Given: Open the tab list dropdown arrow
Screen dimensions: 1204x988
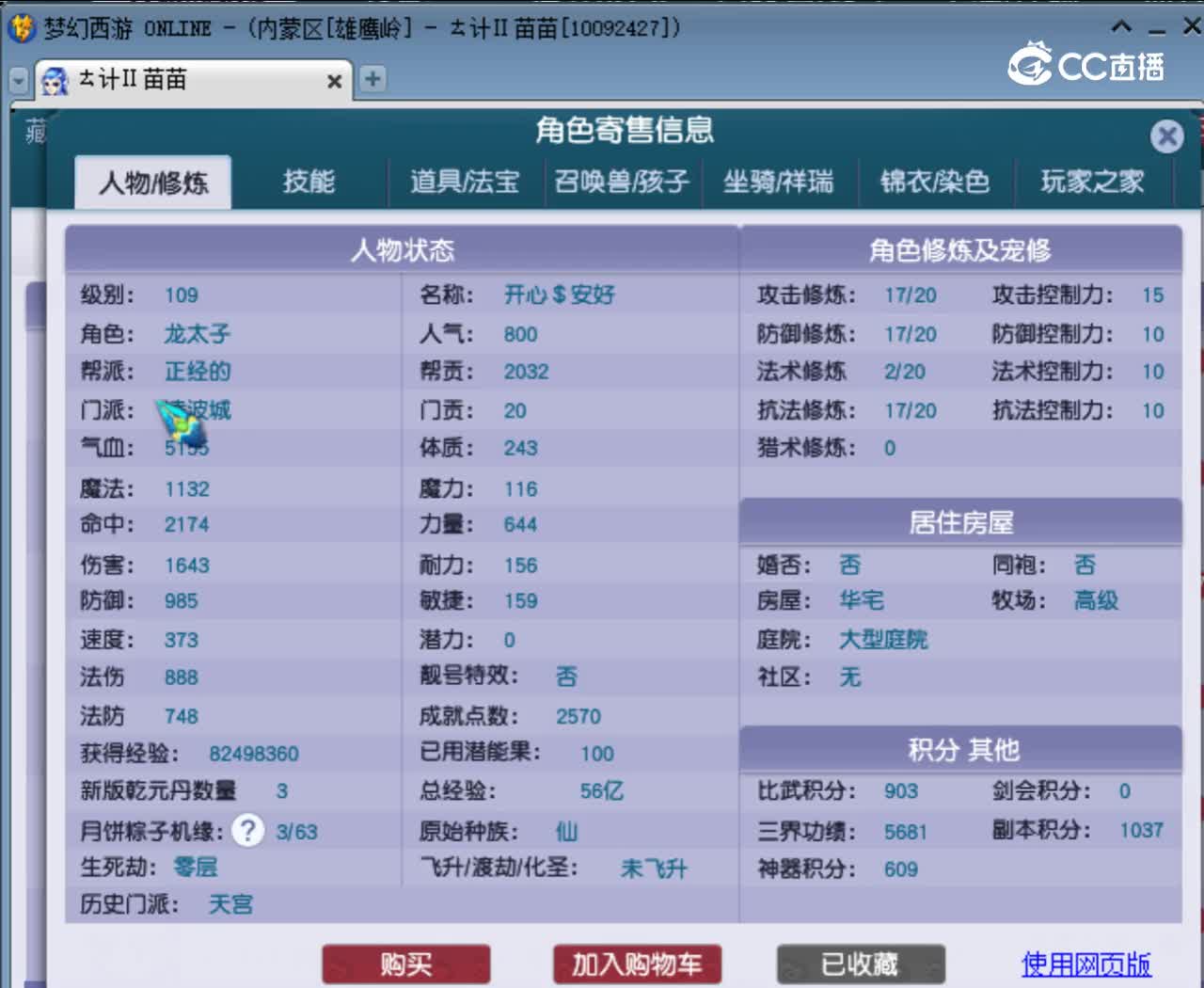Looking at the screenshot, I should [19, 80].
